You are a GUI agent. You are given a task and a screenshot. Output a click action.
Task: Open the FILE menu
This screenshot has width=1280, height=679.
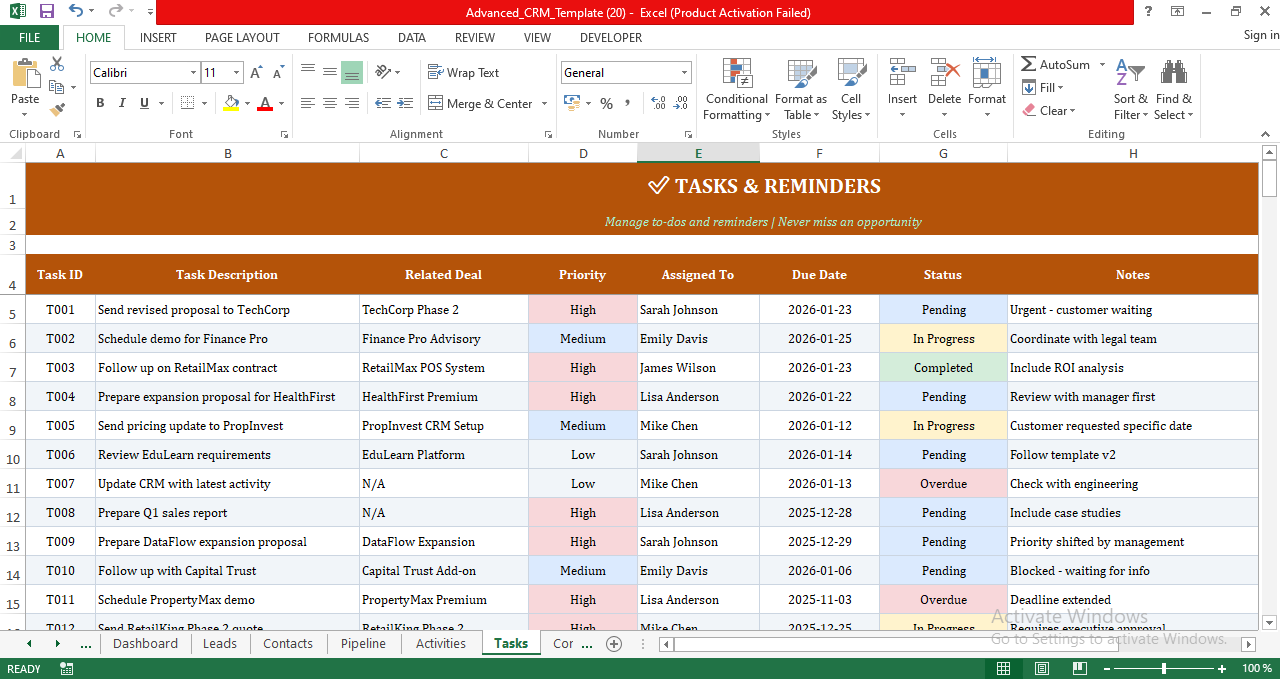30,37
